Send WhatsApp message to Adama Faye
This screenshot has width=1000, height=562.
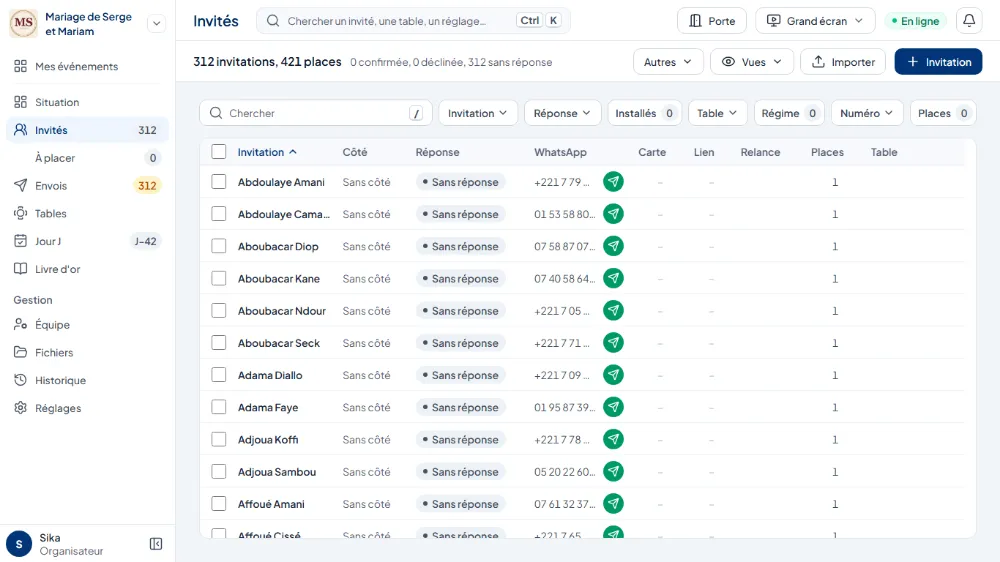(614, 407)
